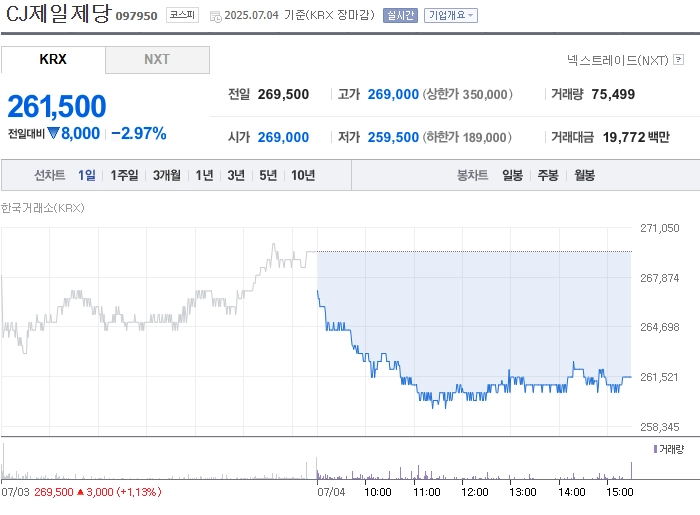
Task: Click the 11:00 time axis label
Action: click(426, 492)
